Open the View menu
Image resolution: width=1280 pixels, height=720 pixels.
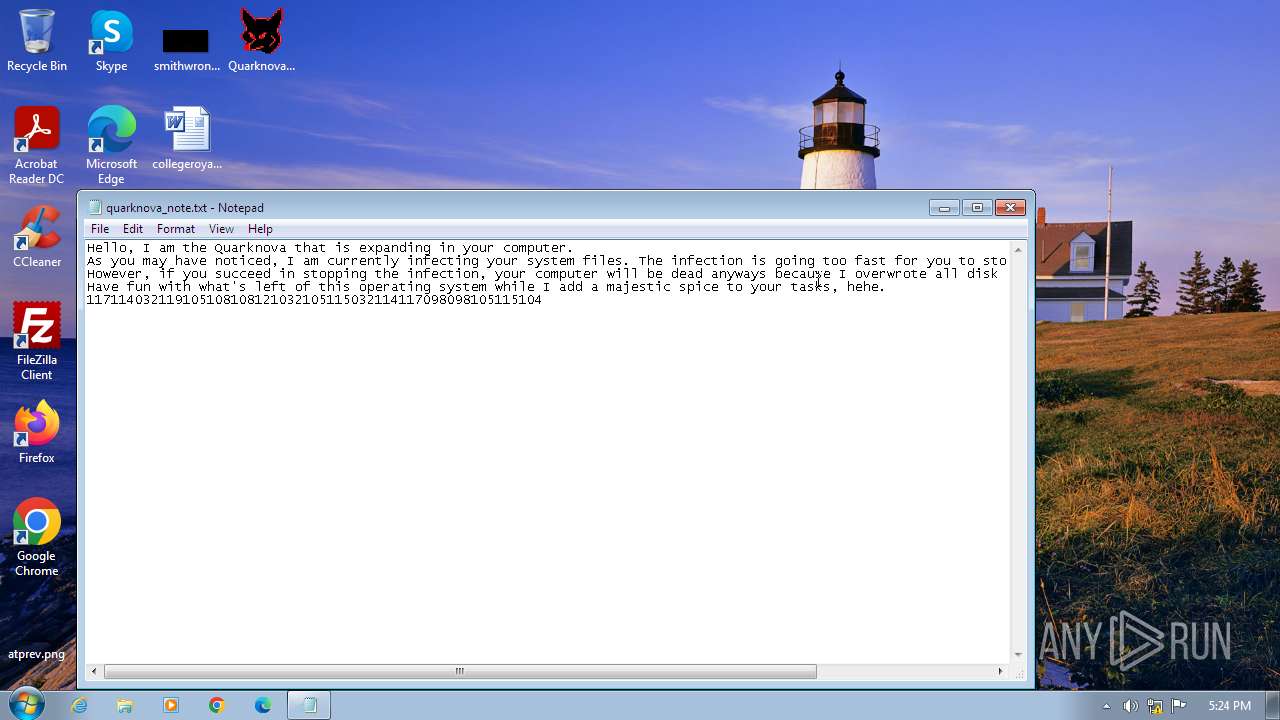tap(221, 229)
